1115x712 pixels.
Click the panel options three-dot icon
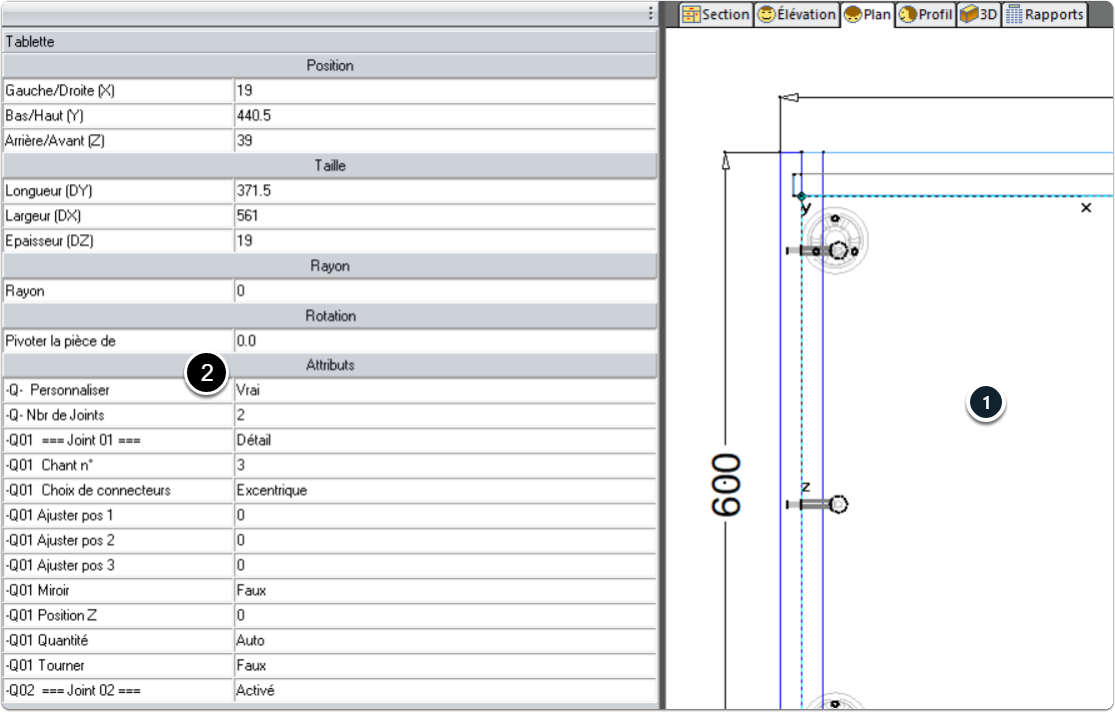pos(651,14)
